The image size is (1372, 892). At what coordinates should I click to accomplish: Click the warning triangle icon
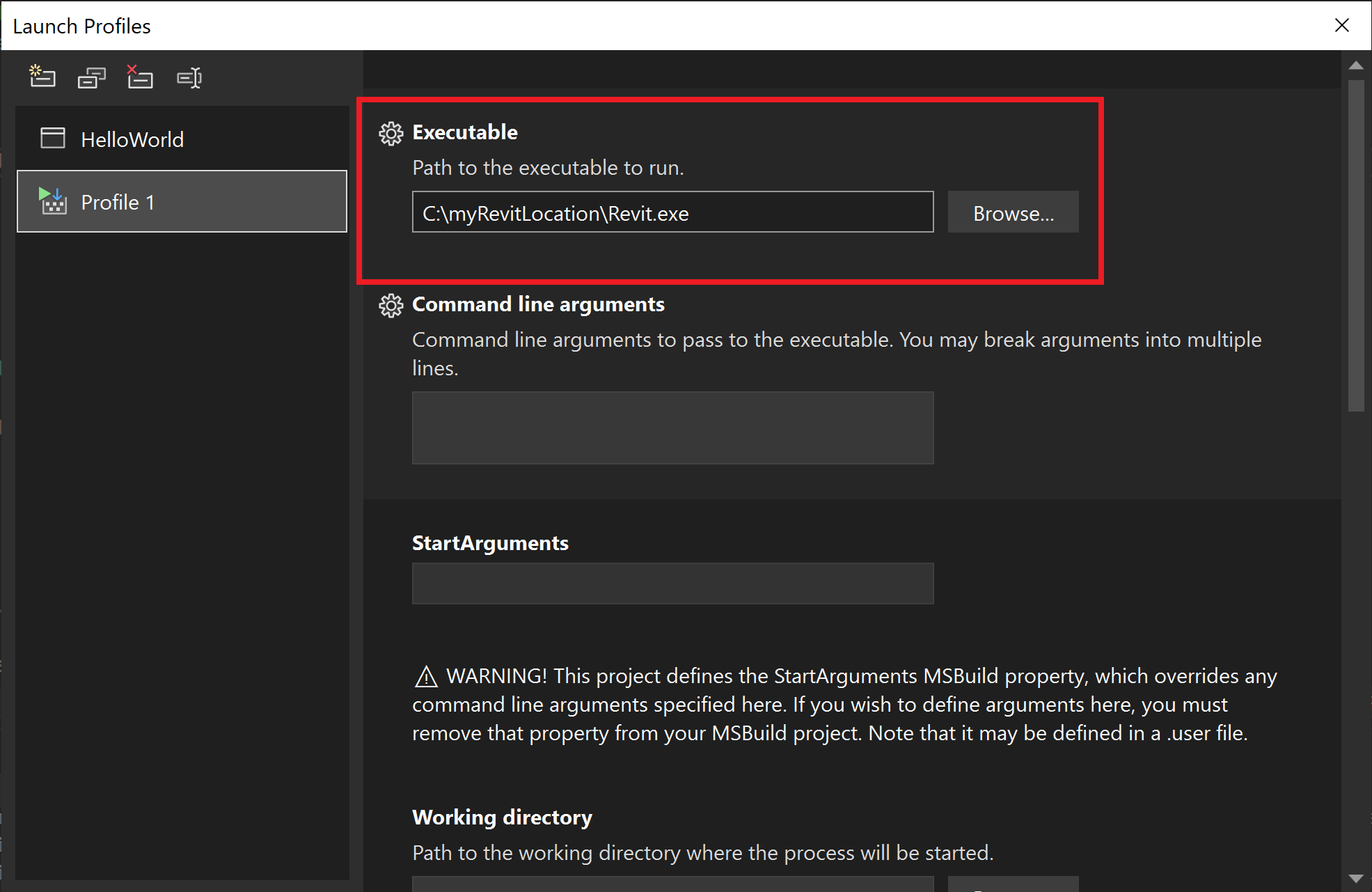coord(425,676)
